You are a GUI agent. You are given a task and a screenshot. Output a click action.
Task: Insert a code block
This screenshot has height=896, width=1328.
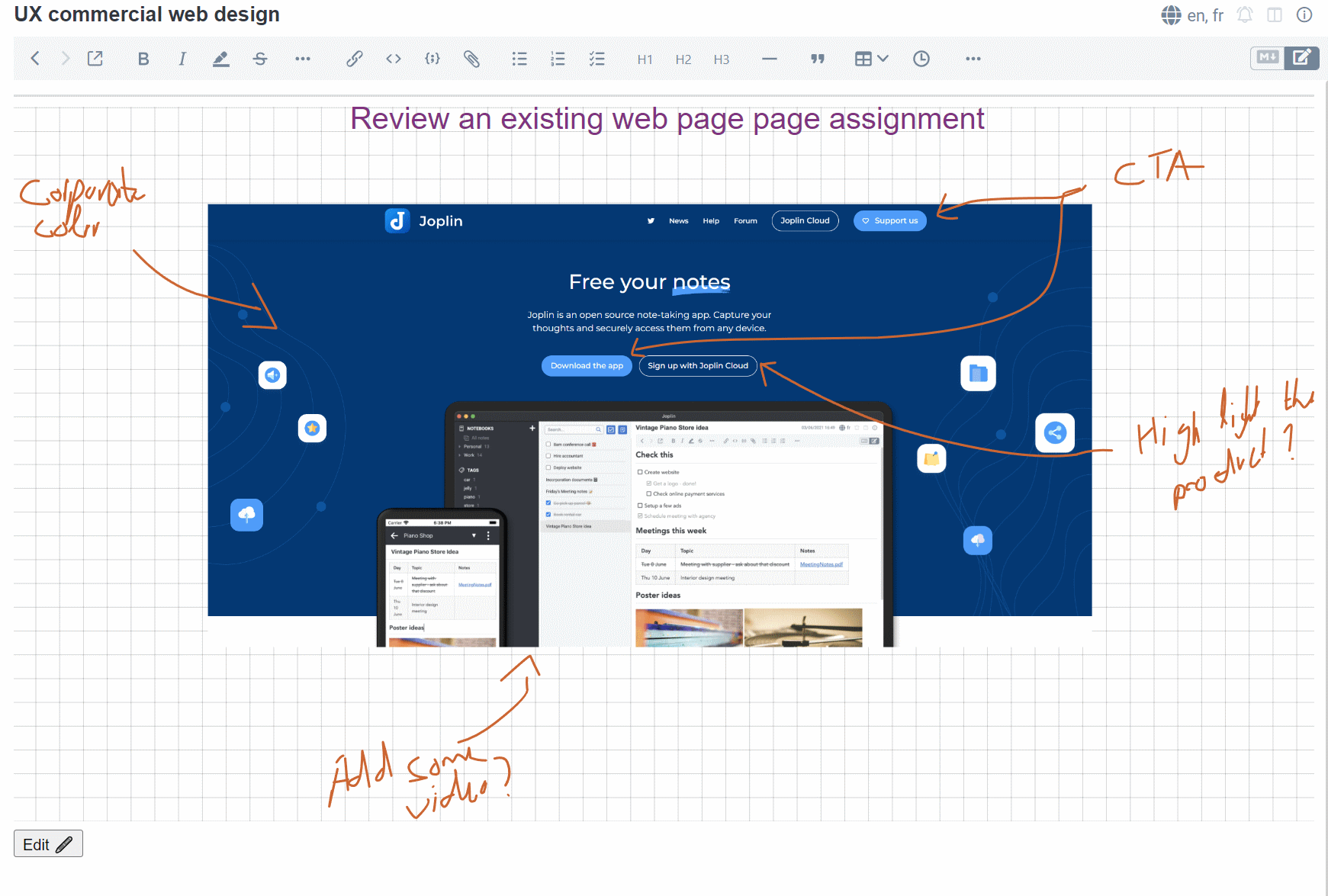tap(432, 59)
